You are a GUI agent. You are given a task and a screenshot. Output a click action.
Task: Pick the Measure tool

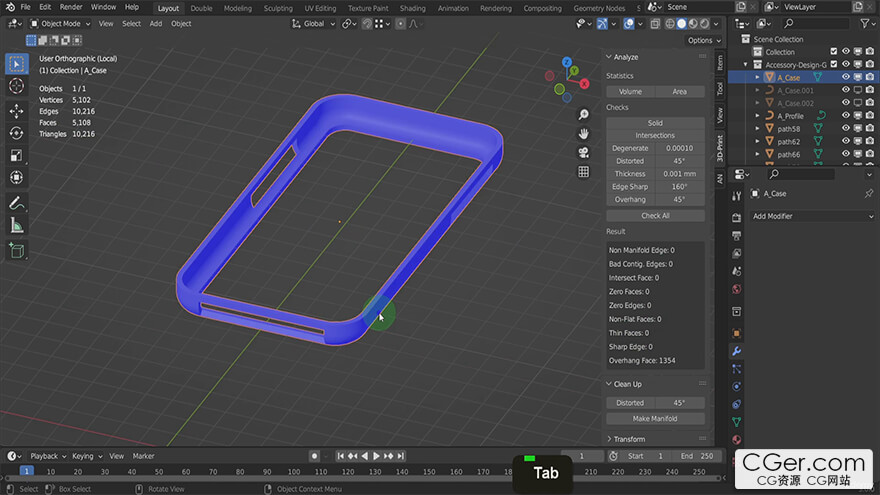coord(17,226)
